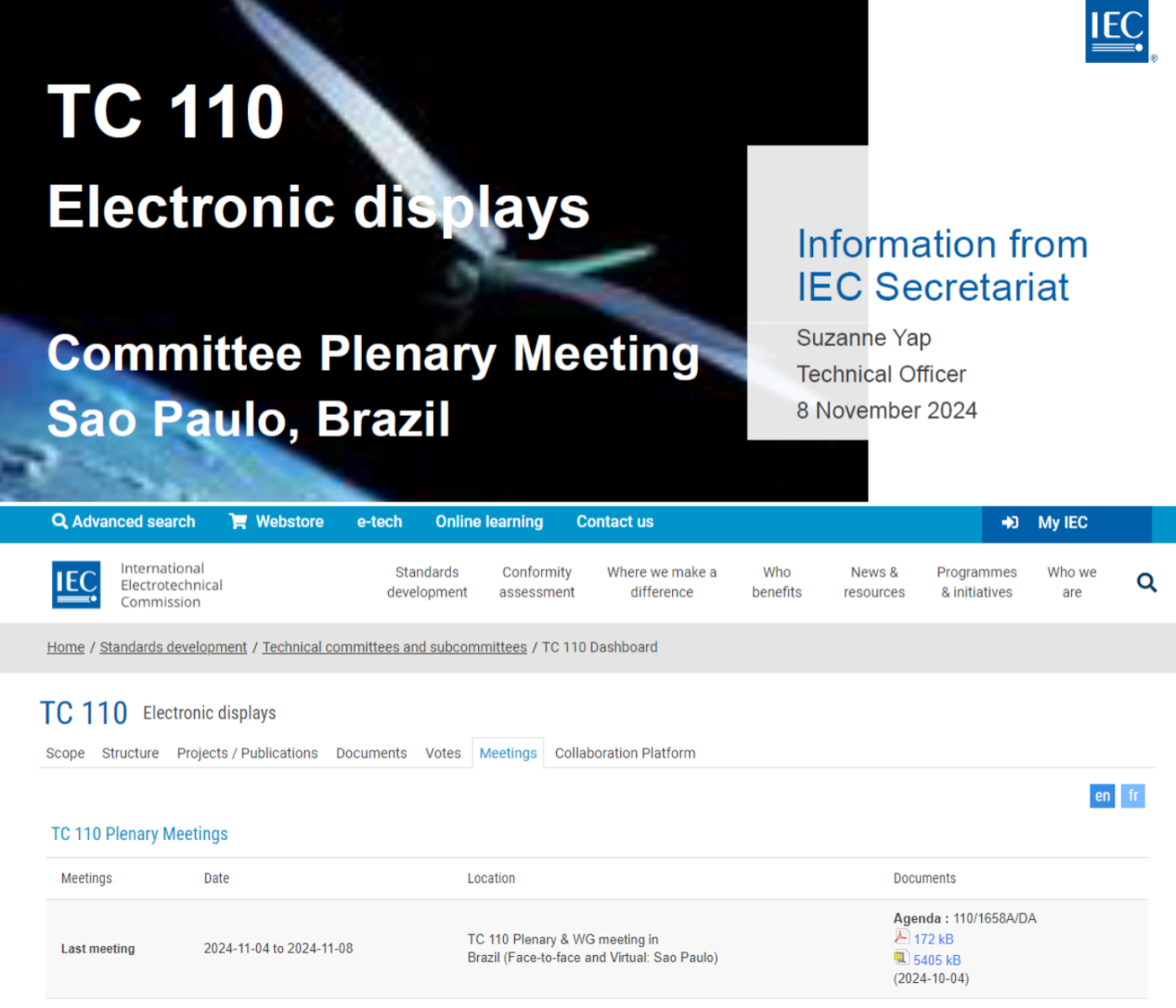Open the 5405 kB zip file icon
This screenshot has height=1008, width=1176.
(x=901, y=959)
